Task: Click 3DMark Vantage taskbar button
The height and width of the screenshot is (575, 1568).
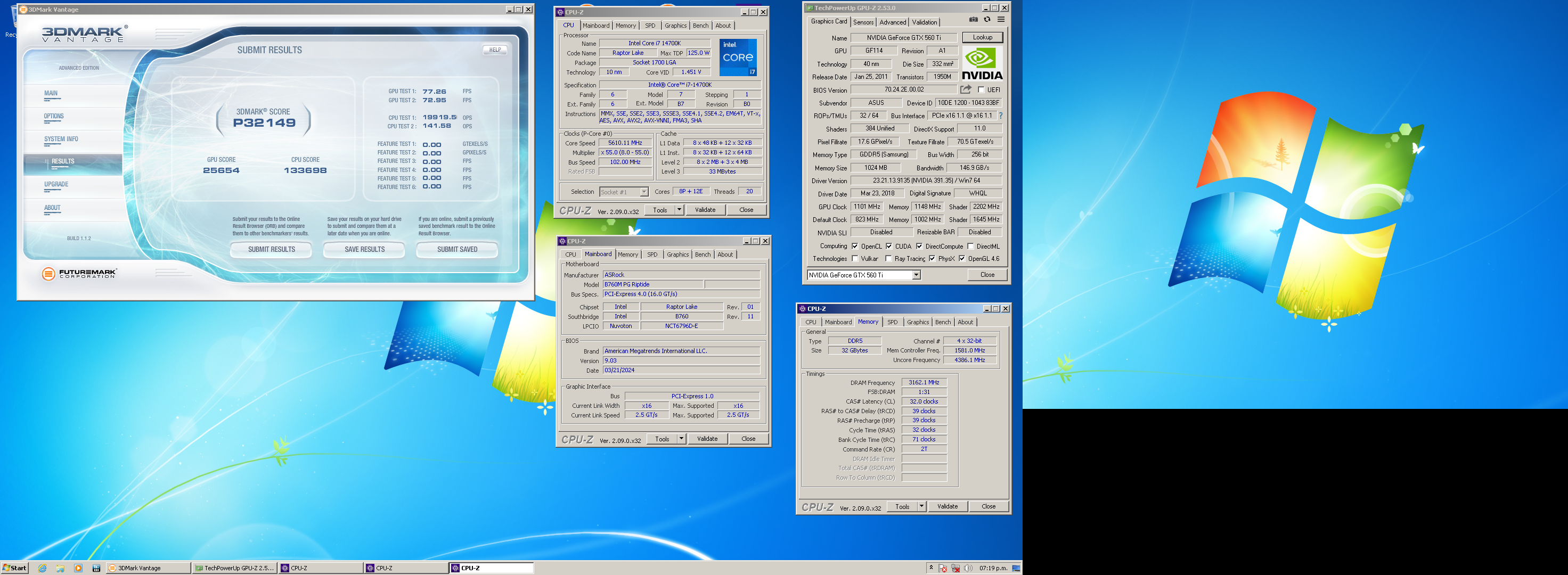Action: pyautogui.click(x=149, y=568)
